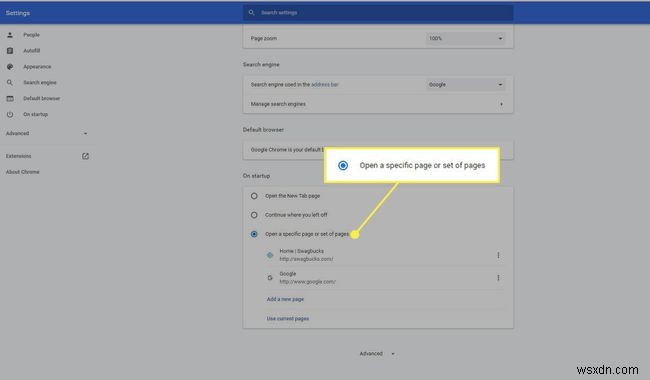Expand the Advanced section at page bottom
This screenshot has width=650, height=380.
click(x=377, y=353)
